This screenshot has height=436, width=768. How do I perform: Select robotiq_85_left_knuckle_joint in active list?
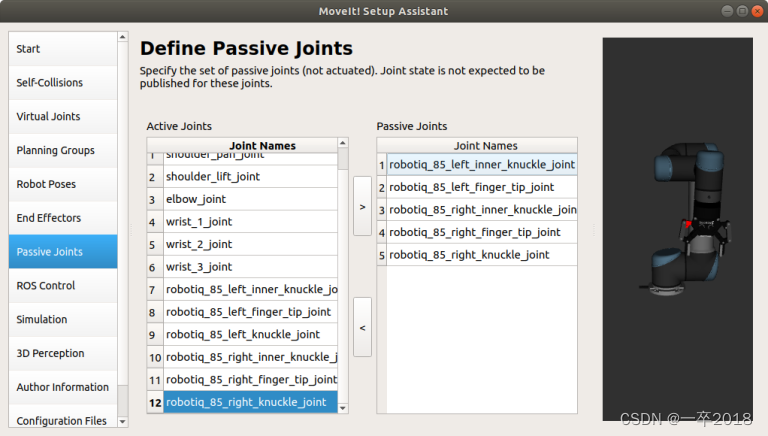click(242, 335)
